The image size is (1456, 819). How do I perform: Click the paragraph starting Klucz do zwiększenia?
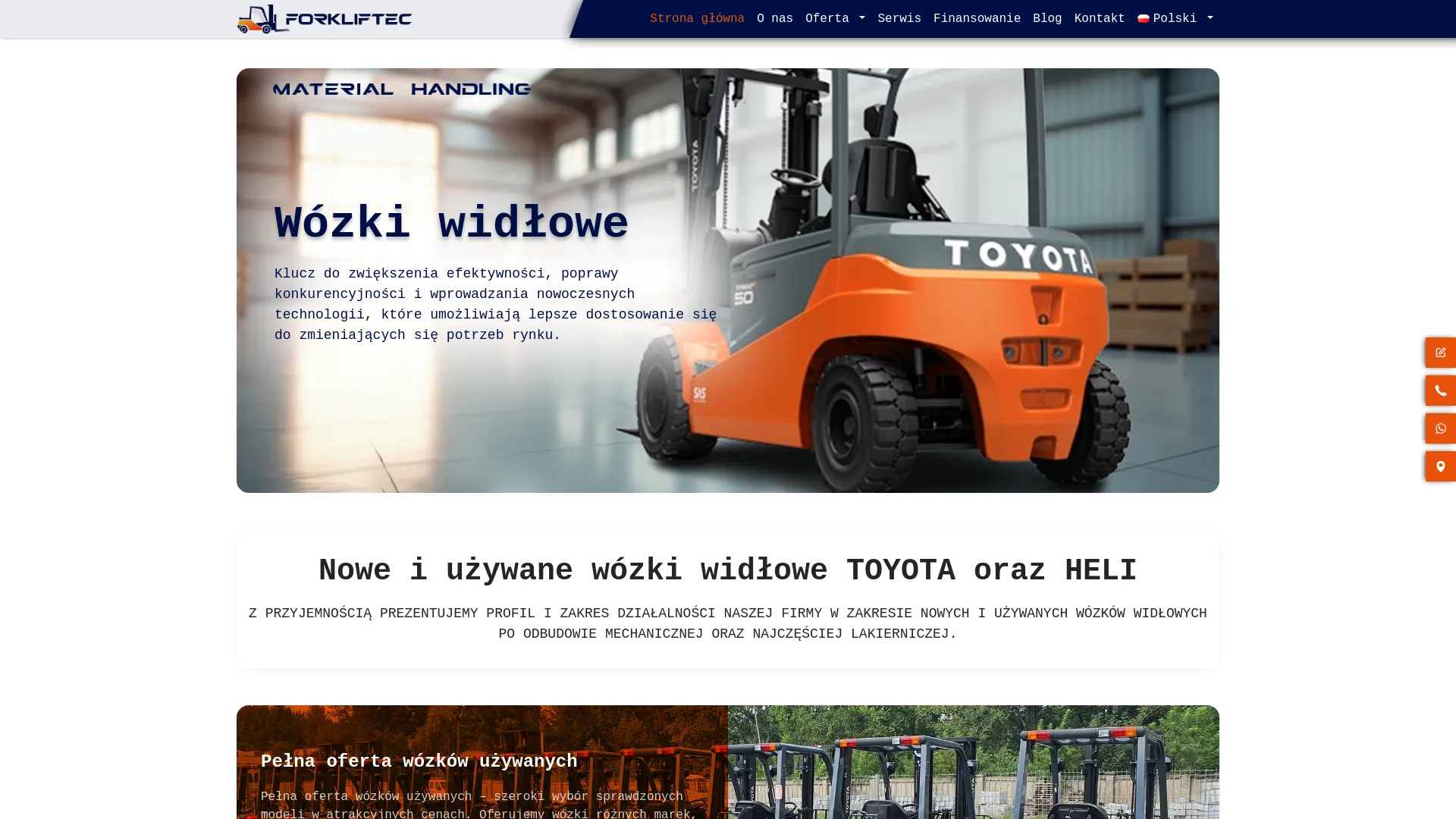pos(495,304)
